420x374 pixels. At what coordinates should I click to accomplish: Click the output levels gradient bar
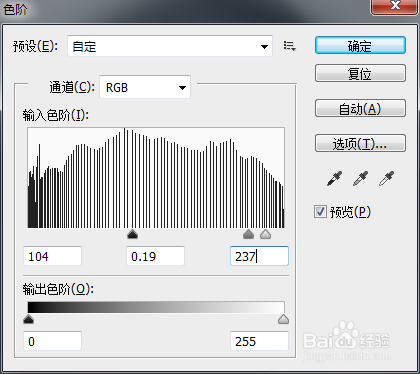[x=156, y=307]
